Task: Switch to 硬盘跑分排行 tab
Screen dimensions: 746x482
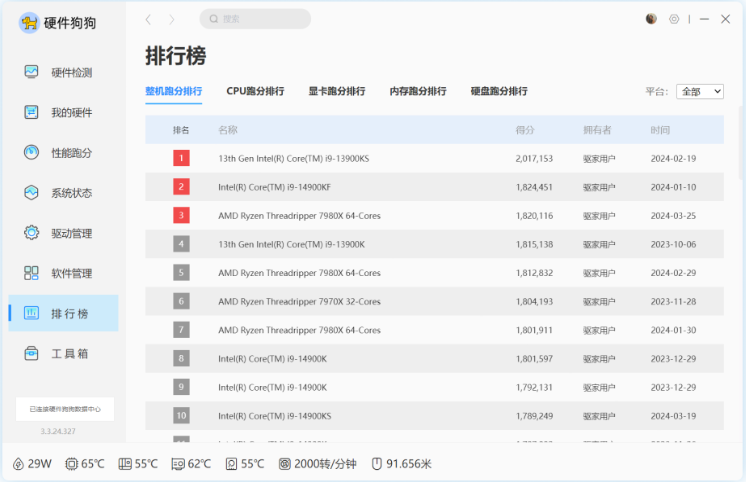Action: (x=499, y=91)
